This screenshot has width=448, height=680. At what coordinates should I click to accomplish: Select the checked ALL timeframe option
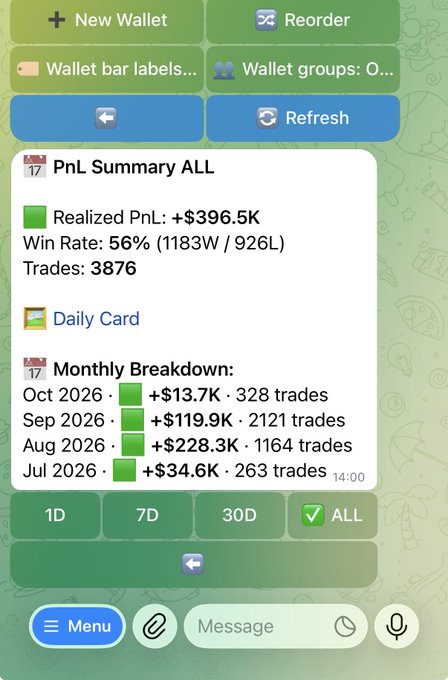click(x=333, y=515)
